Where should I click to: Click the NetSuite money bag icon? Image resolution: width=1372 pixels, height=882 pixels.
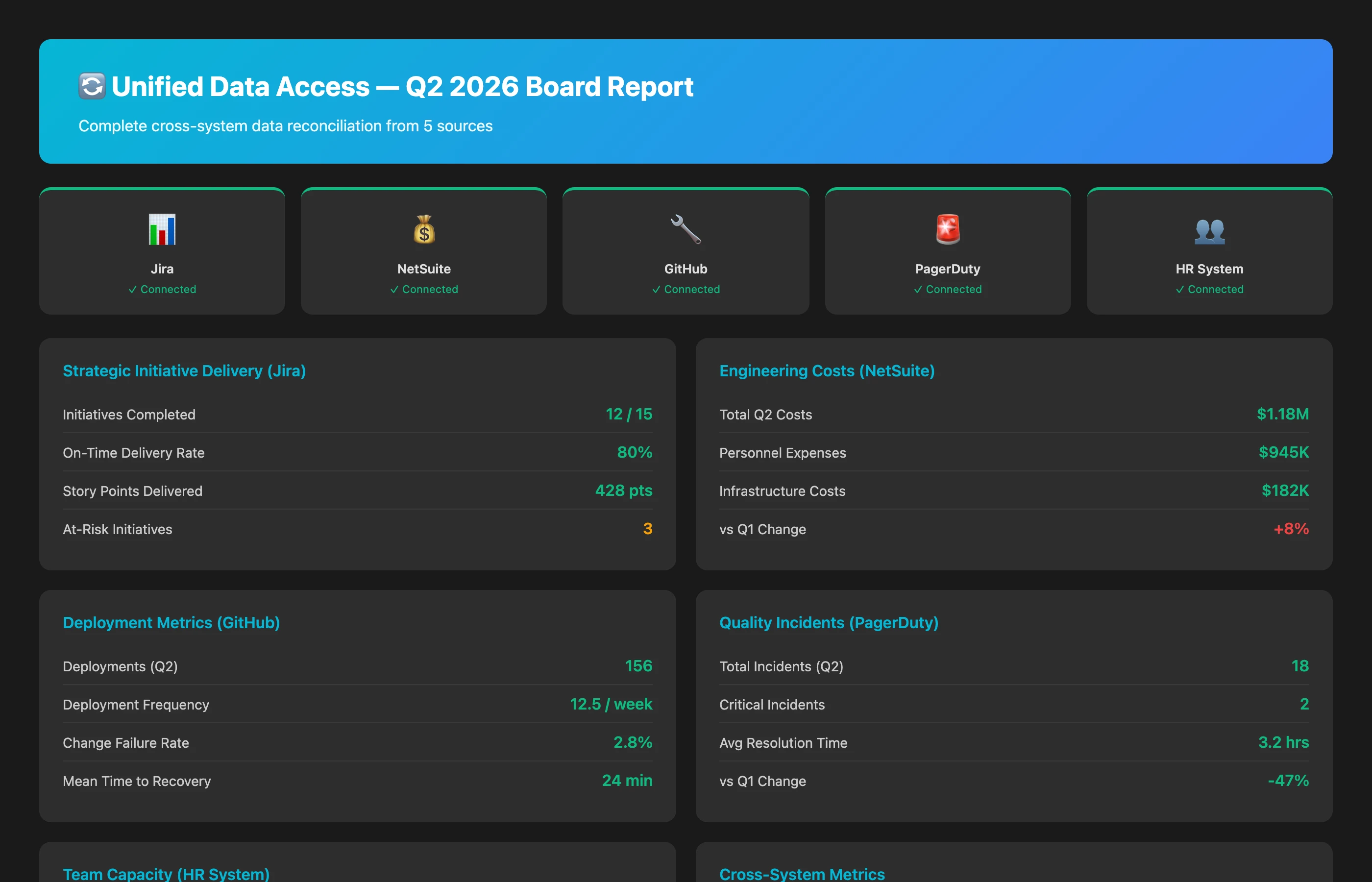(x=424, y=230)
